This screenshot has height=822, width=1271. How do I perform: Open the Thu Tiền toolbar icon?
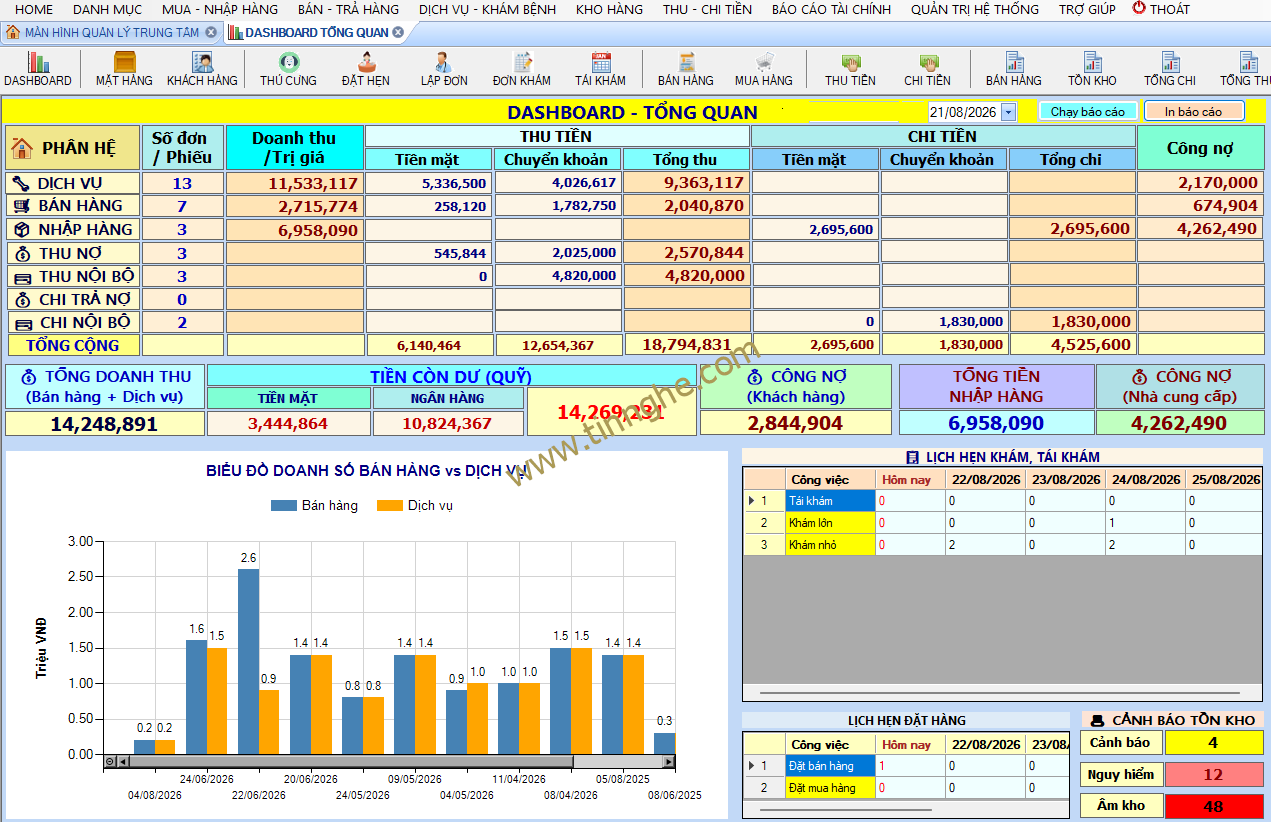coord(850,69)
